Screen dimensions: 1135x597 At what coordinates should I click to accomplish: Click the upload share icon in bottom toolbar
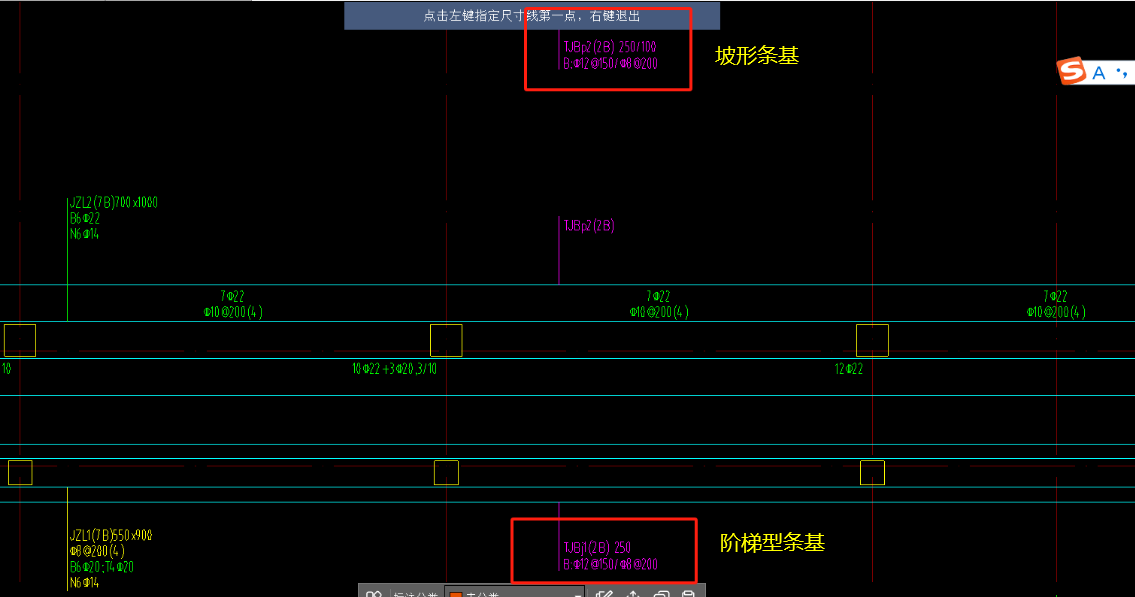(633, 593)
